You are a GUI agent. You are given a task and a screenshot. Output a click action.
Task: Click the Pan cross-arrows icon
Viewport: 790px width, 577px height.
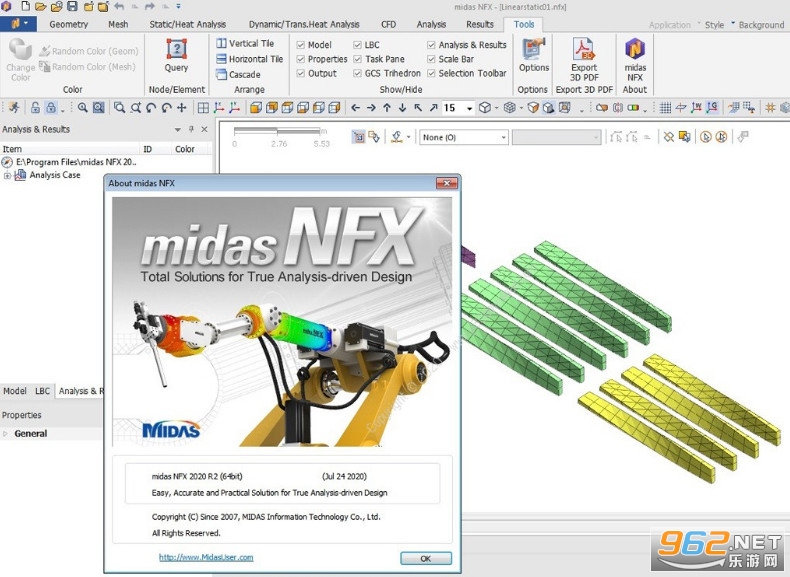pyautogui.click(x=182, y=107)
